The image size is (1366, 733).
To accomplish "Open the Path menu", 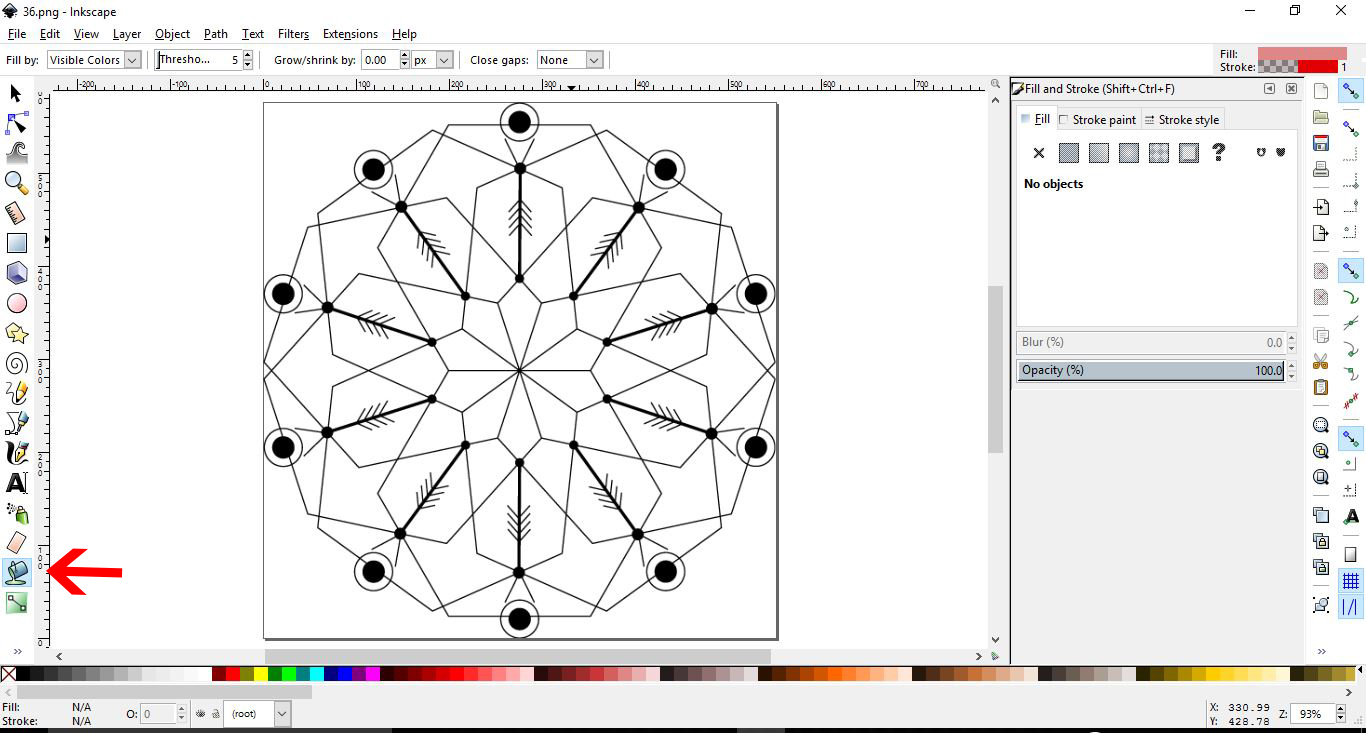I will 215,34.
